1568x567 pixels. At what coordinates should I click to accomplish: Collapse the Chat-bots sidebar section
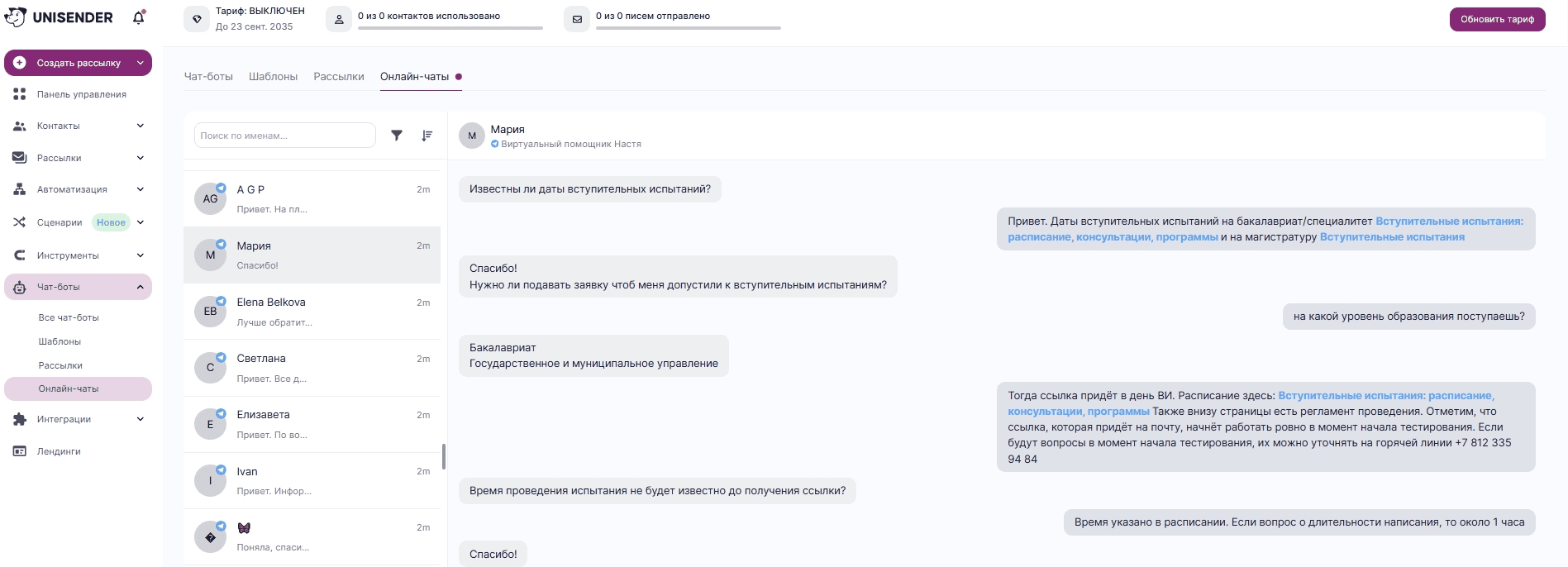click(x=141, y=287)
